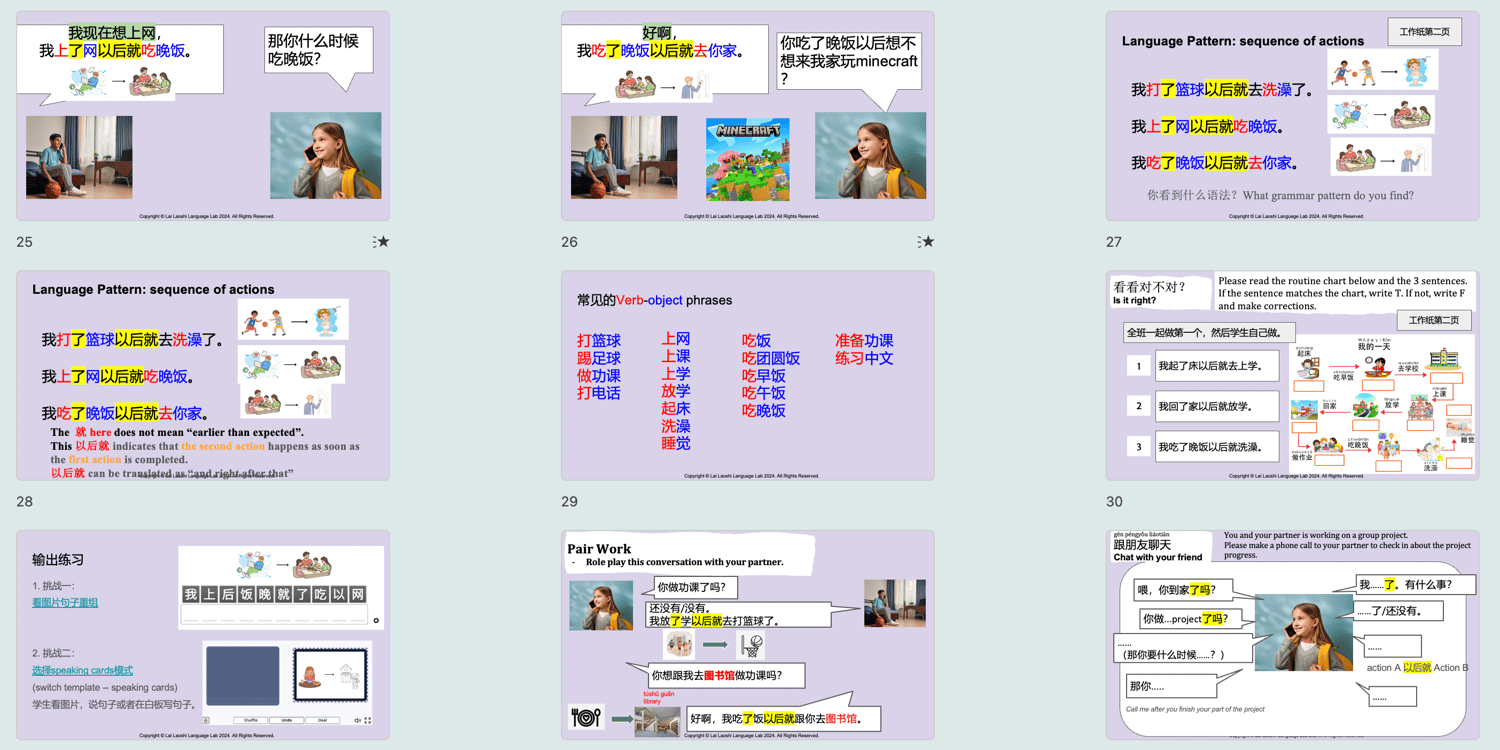Viewport: 1500px width, 750px height.
Task: Select the slide 26 thumbnail with Minecraft image
Action: point(748,116)
